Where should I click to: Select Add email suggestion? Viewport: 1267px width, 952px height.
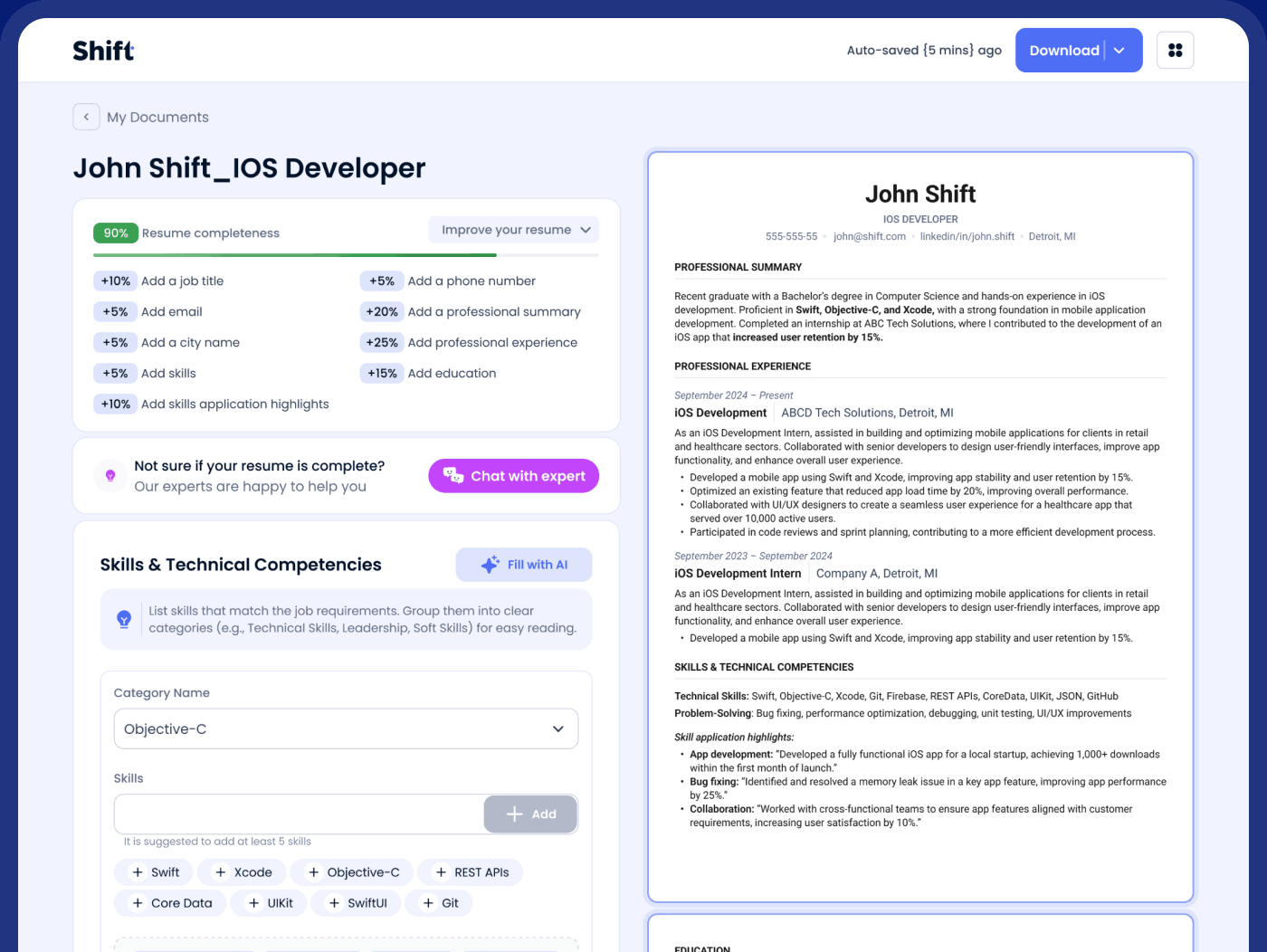148,312
